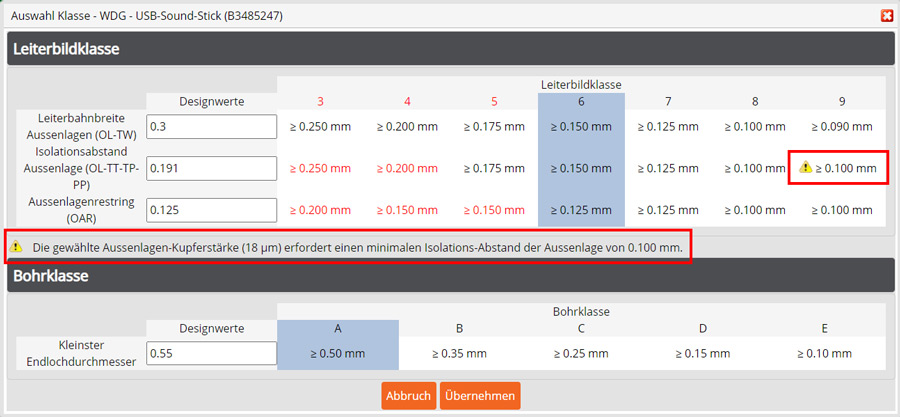Click warning icon in class 9 cell
Image resolution: width=900 pixels, height=417 pixels.
(x=804, y=169)
